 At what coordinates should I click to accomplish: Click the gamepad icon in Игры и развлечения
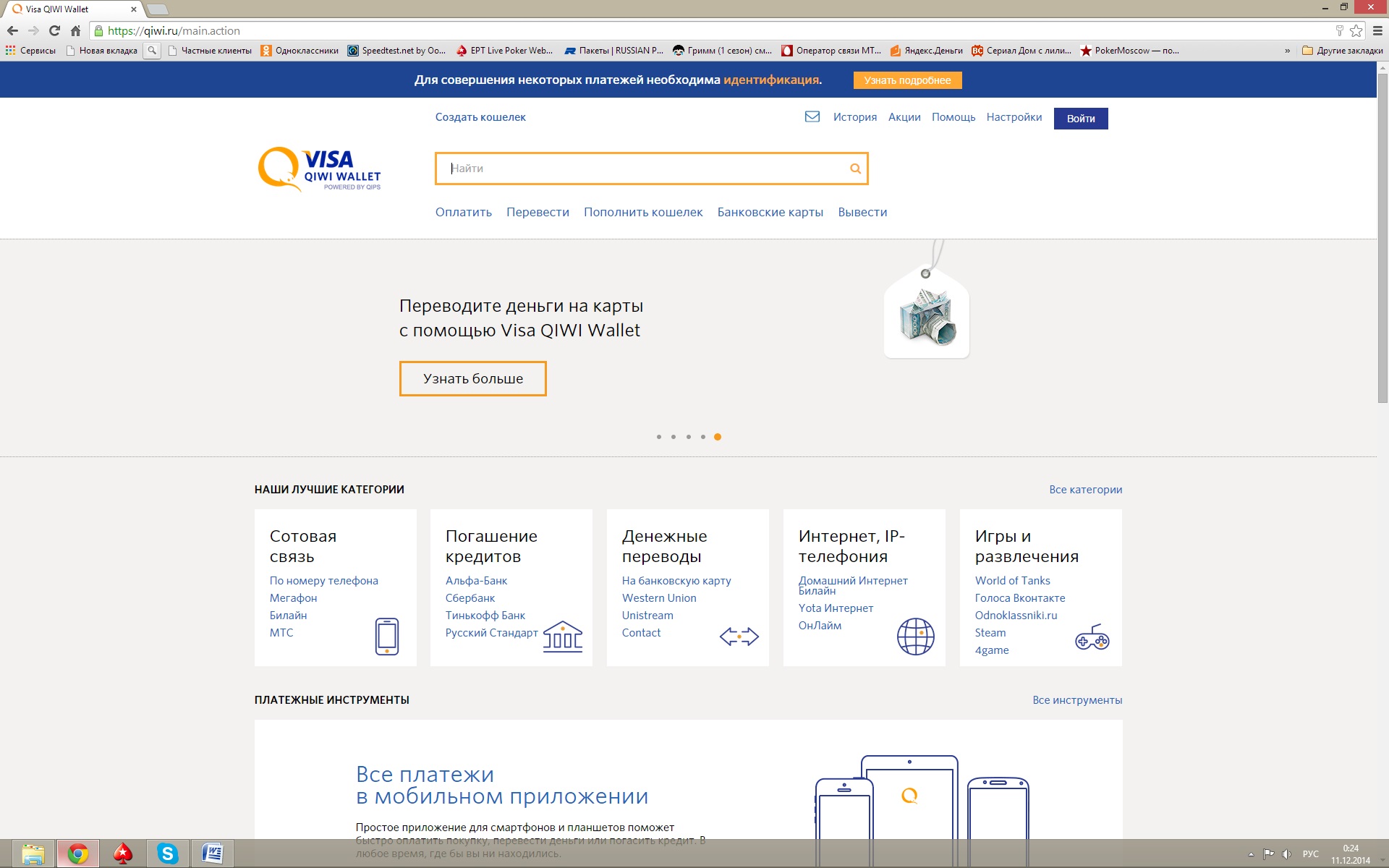click(1092, 637)
